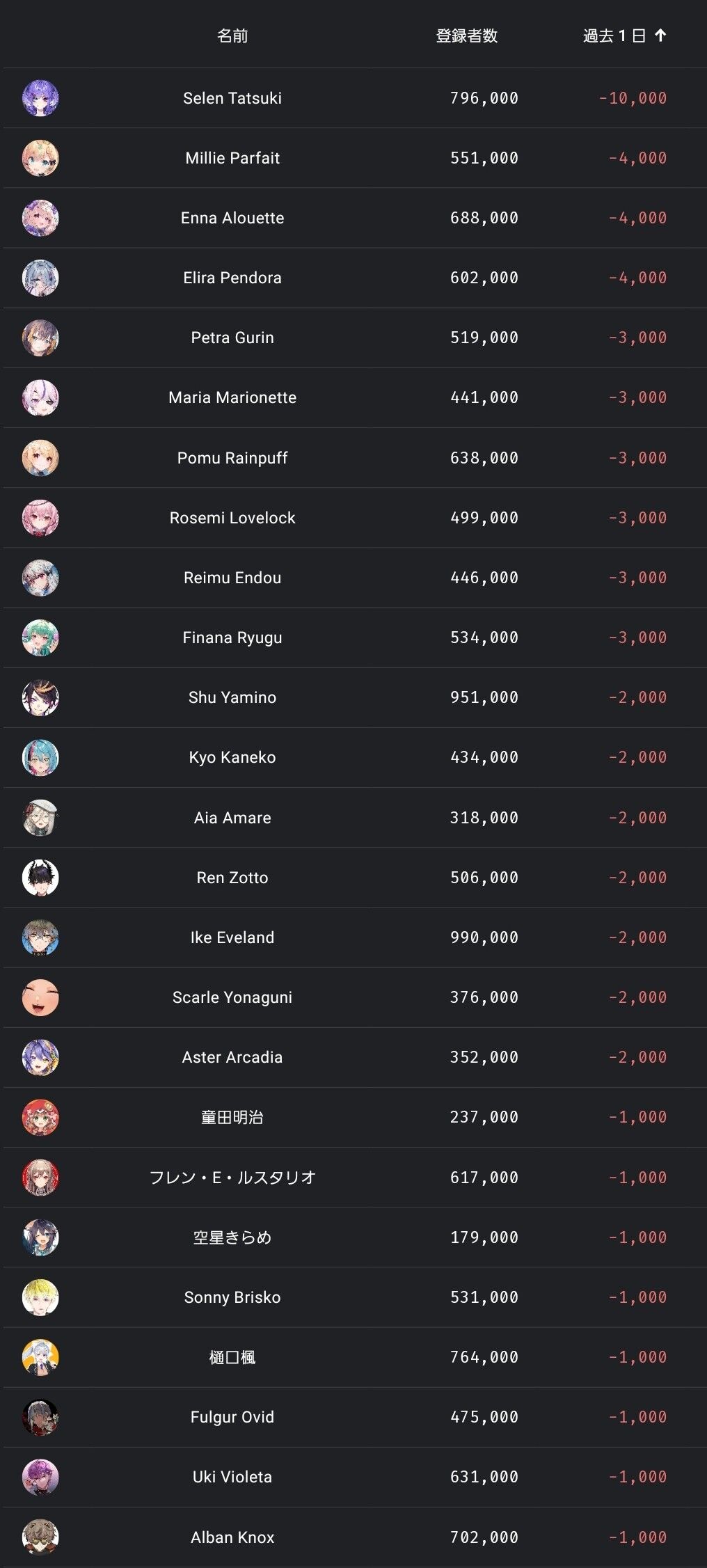707x1568 pixels.
Task: Click the 名前 column header
Action: [x=232, y=35]
